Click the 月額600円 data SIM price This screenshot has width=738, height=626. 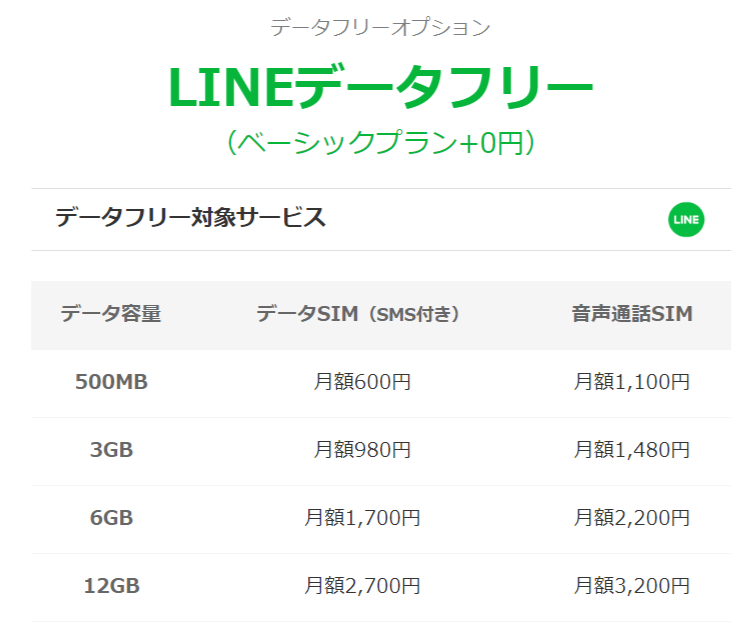pyautogui.click(x=362, y=382)
